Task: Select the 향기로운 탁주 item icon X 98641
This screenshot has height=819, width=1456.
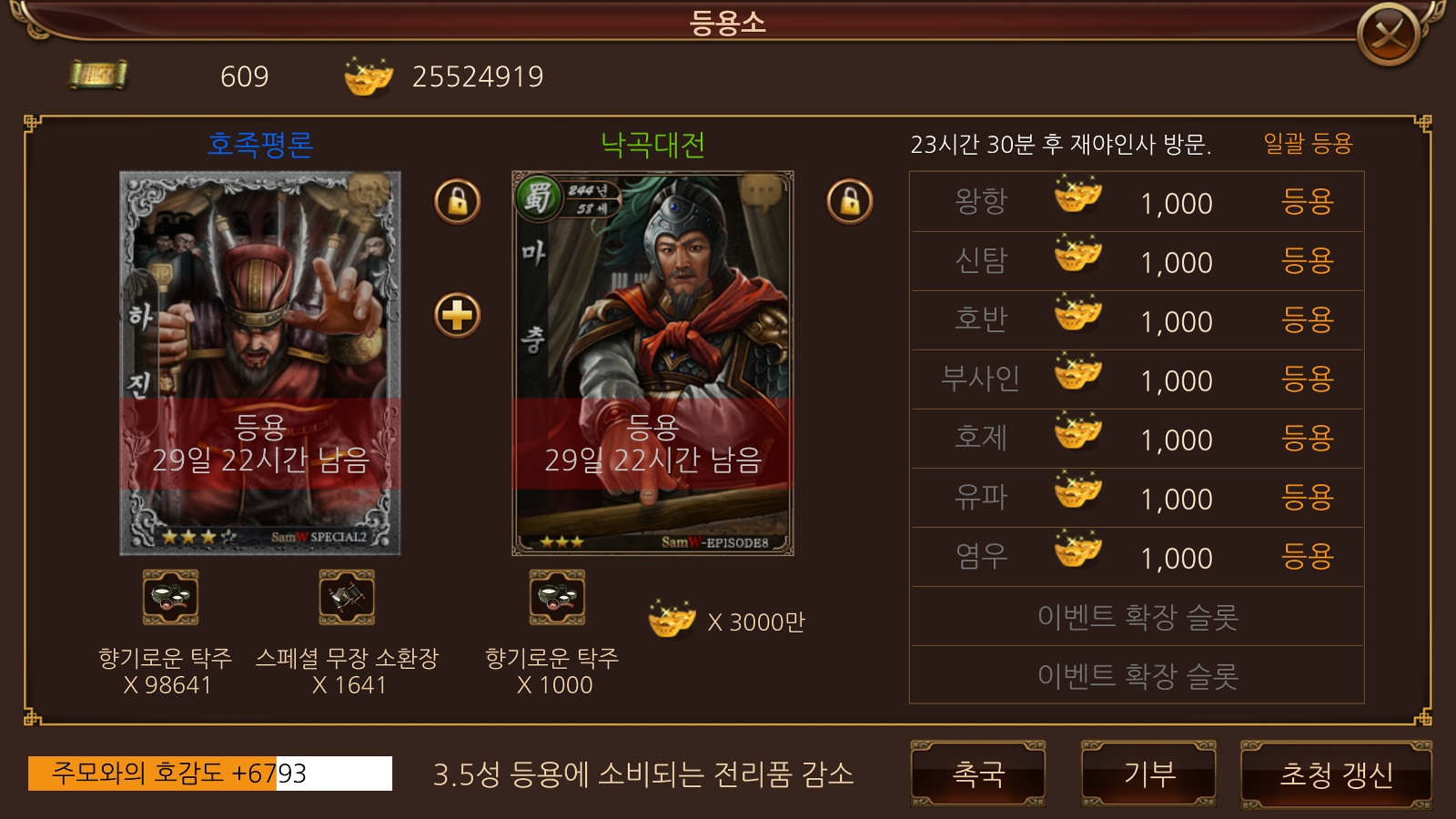Action: tap(170, 597)
